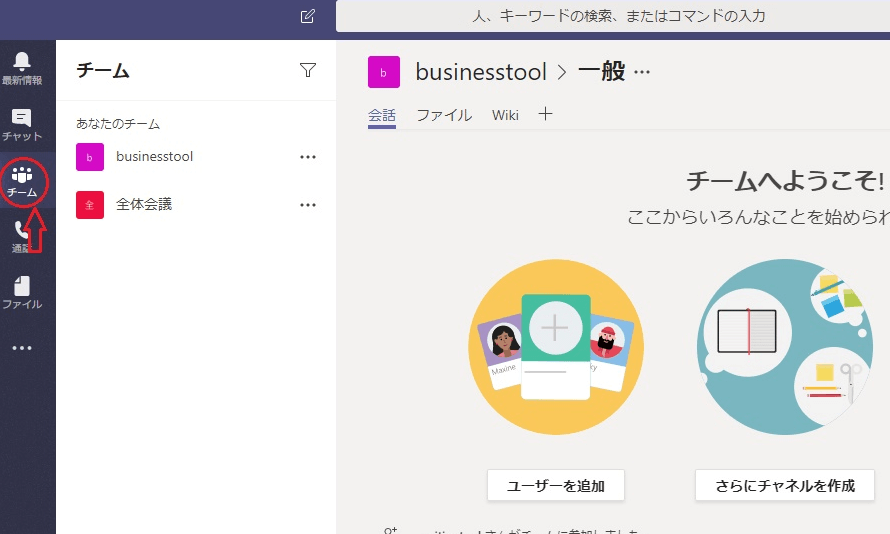Viewport: 890px width, 534px height.
Task: Click the さらにチャネルを作成 button
Action: 785,486
